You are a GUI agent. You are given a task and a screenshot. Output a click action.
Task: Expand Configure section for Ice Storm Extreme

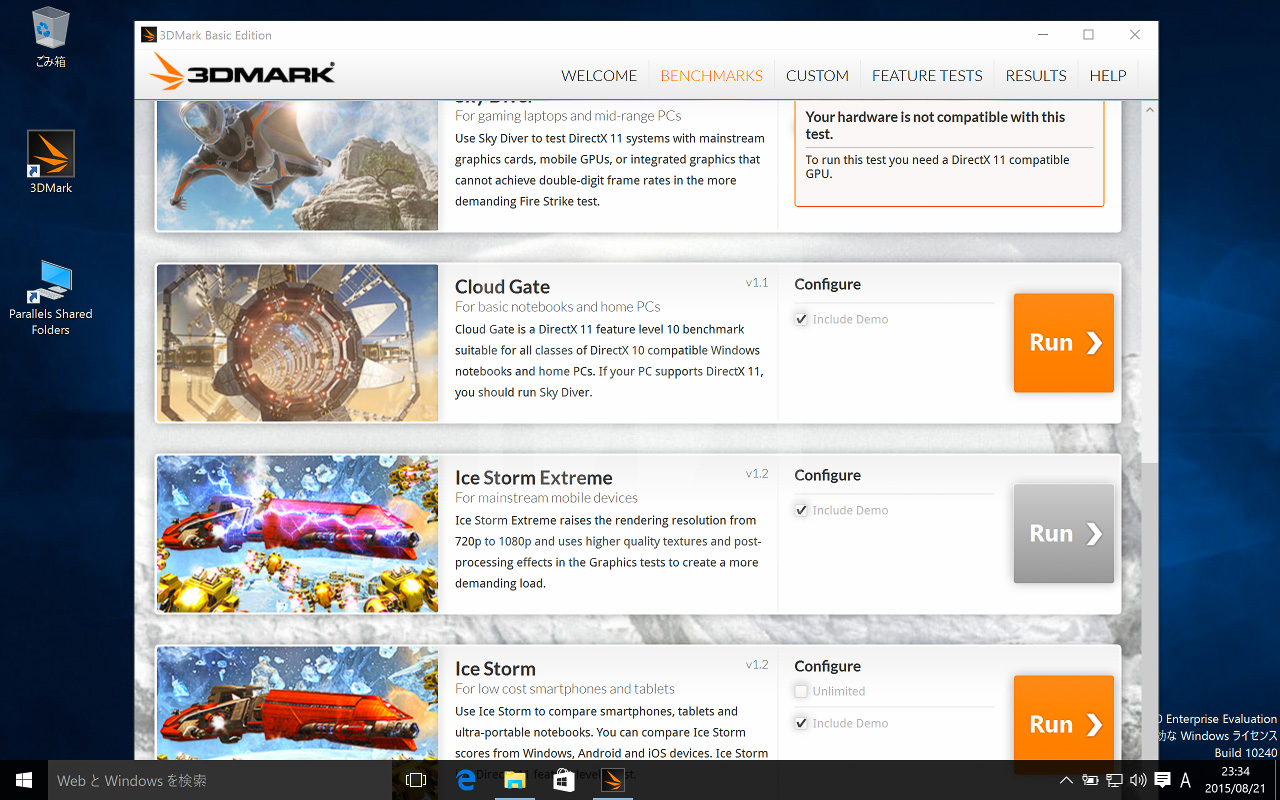pyautogui.click(x=827, y=475)
